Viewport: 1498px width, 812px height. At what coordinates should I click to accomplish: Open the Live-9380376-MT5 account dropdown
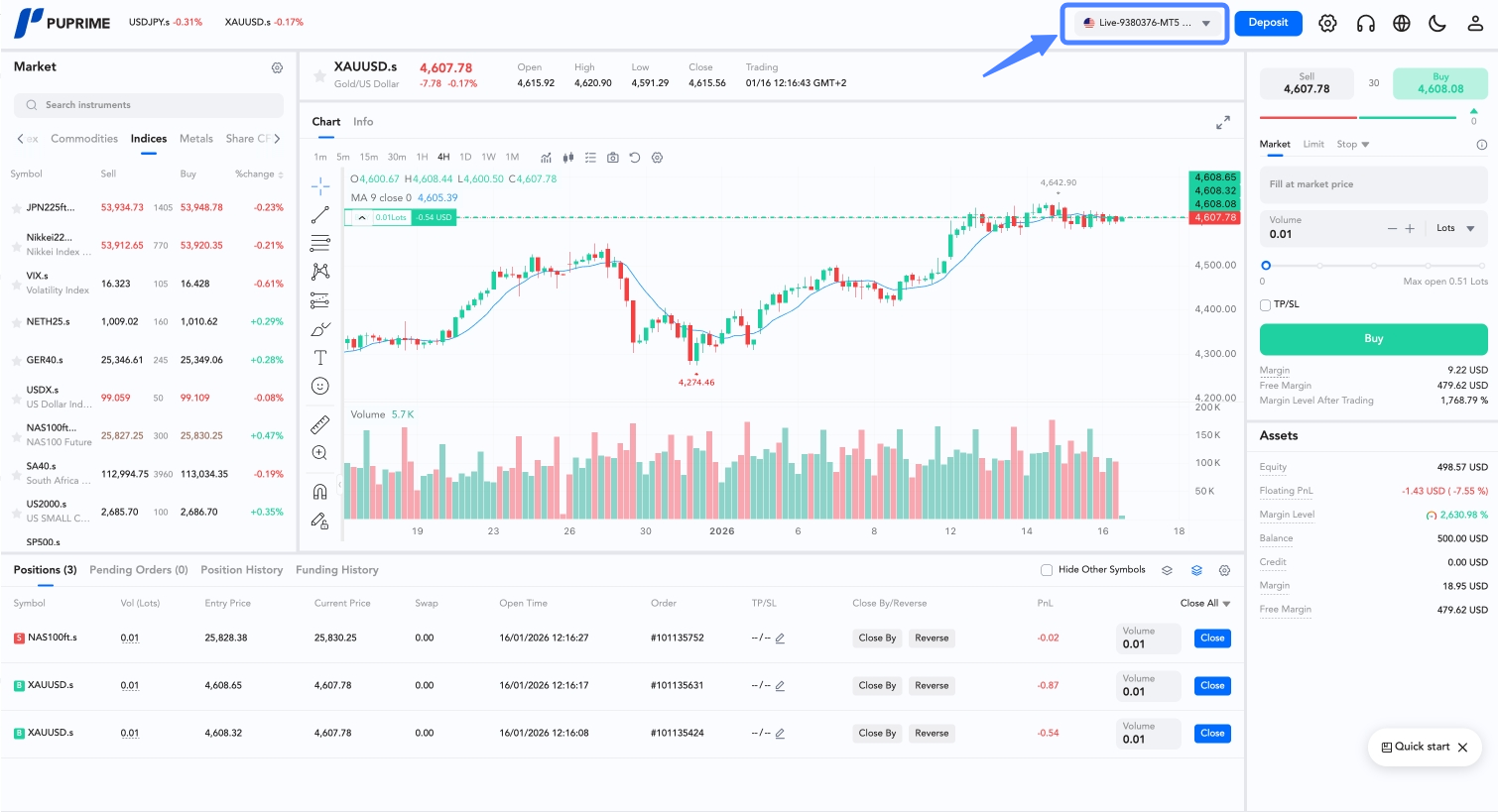[x=1145, y=23]
